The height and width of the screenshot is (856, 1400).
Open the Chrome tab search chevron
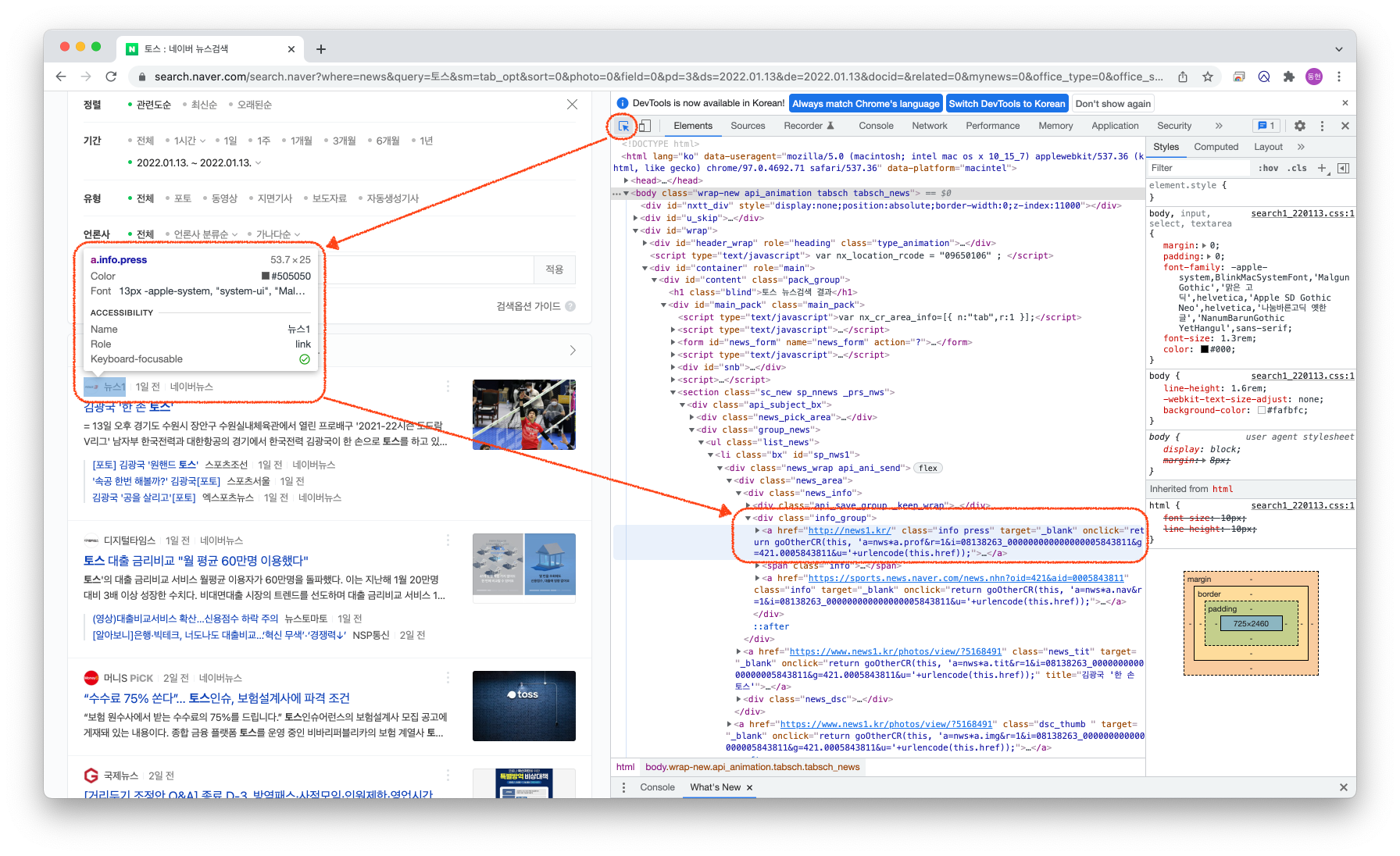[1339, 49]
